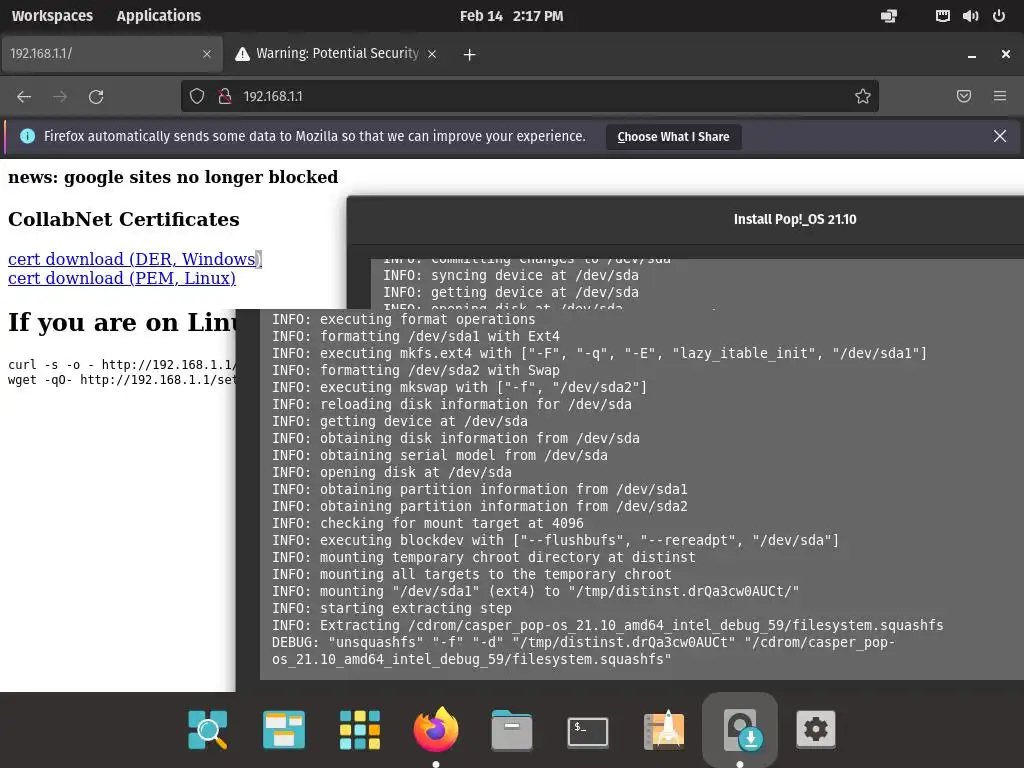Click the DEBUG unsquashfs log line
Screen dimensions: 1024x768
click(583, 650)
